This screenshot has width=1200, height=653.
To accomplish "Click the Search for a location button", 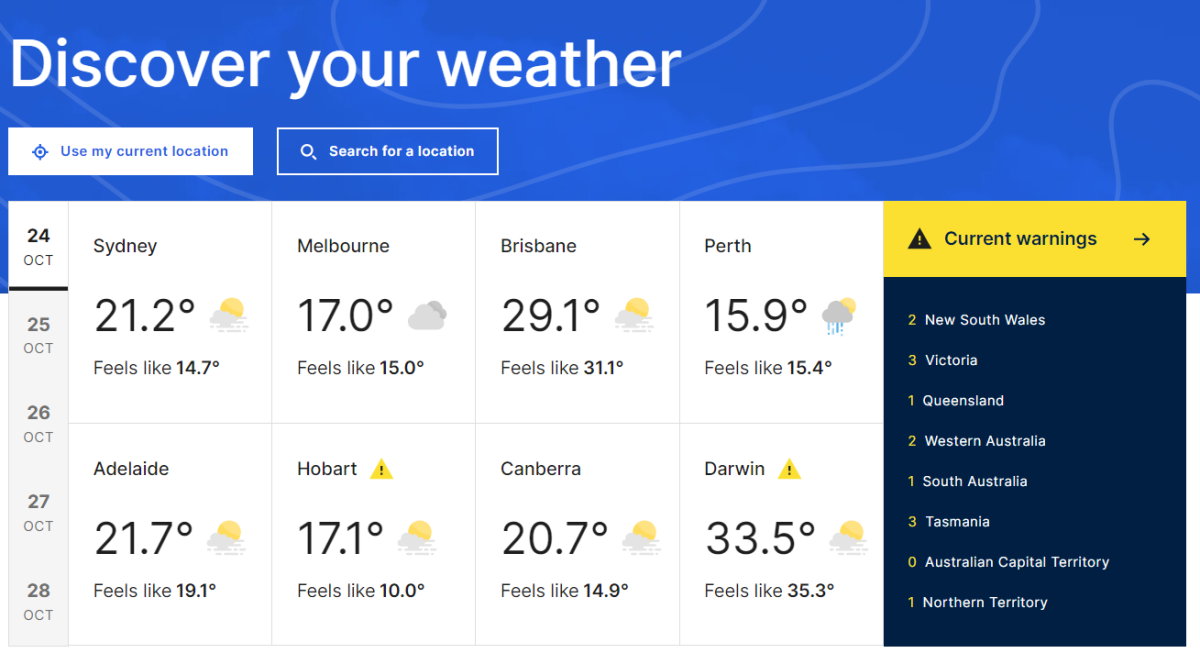I will tap(387, 152).
